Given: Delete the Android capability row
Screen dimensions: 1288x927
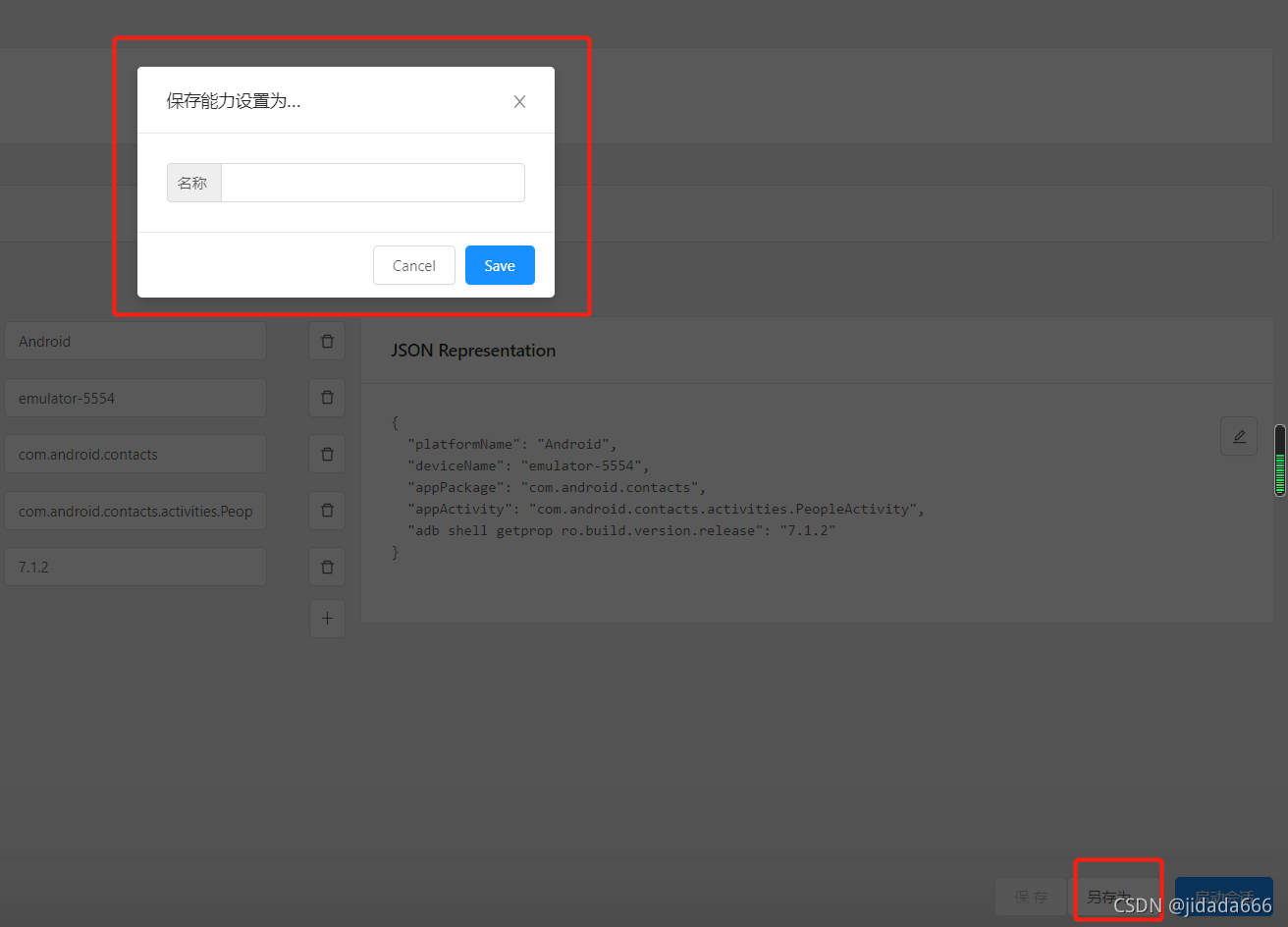Looking at the screenshot, I should 327,341.
